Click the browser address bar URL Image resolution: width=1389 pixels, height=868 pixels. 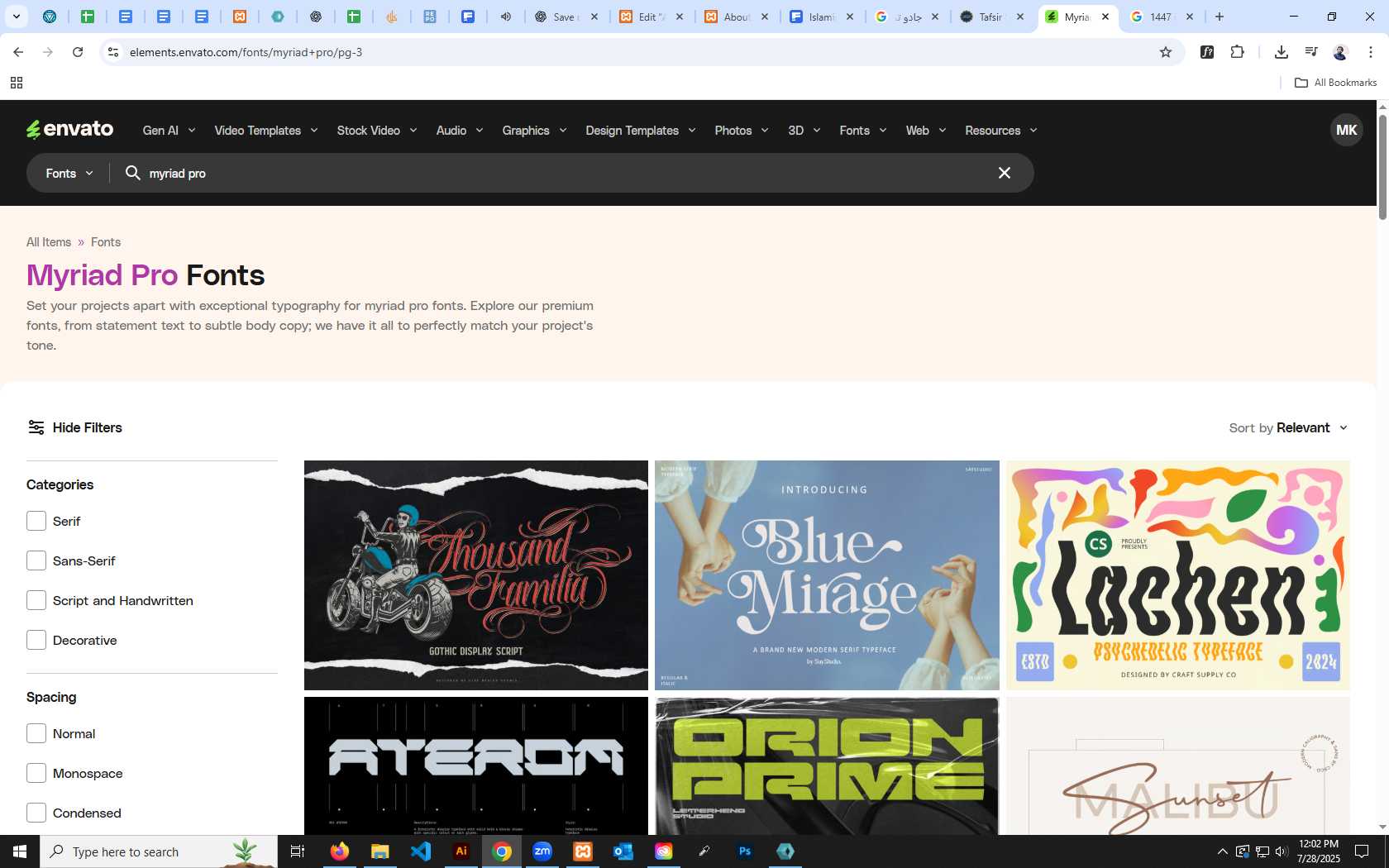click(x=246, y=52)
